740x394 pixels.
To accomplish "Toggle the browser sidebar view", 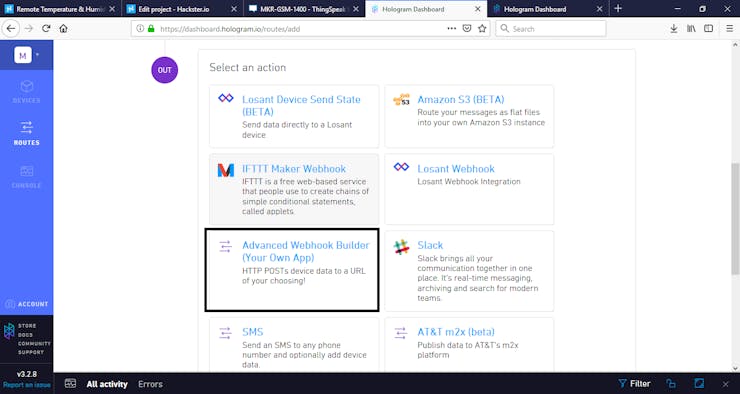I will (708, 29).
